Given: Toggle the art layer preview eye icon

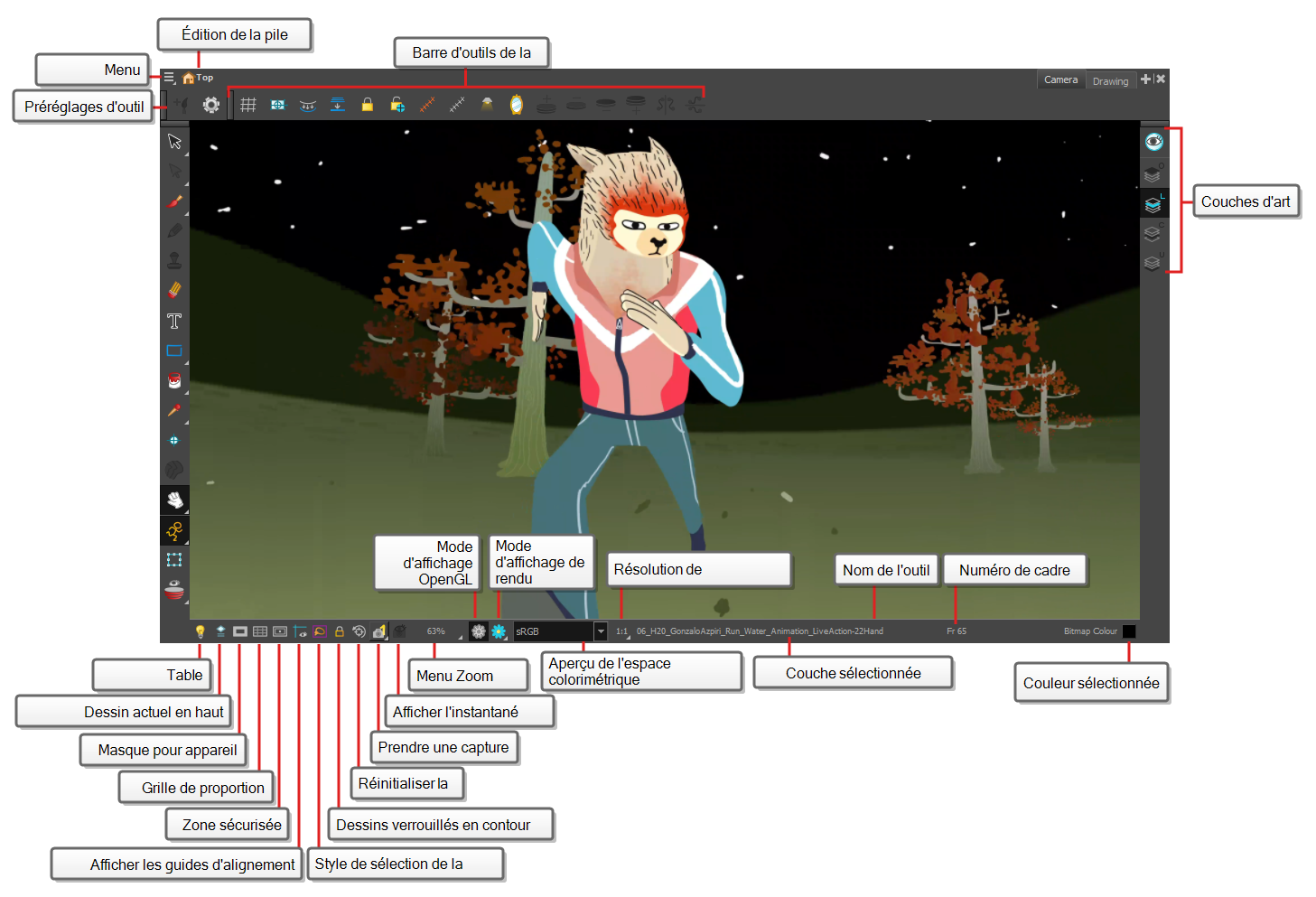Looking at the screenshot, I should [x=1153, y=142].
